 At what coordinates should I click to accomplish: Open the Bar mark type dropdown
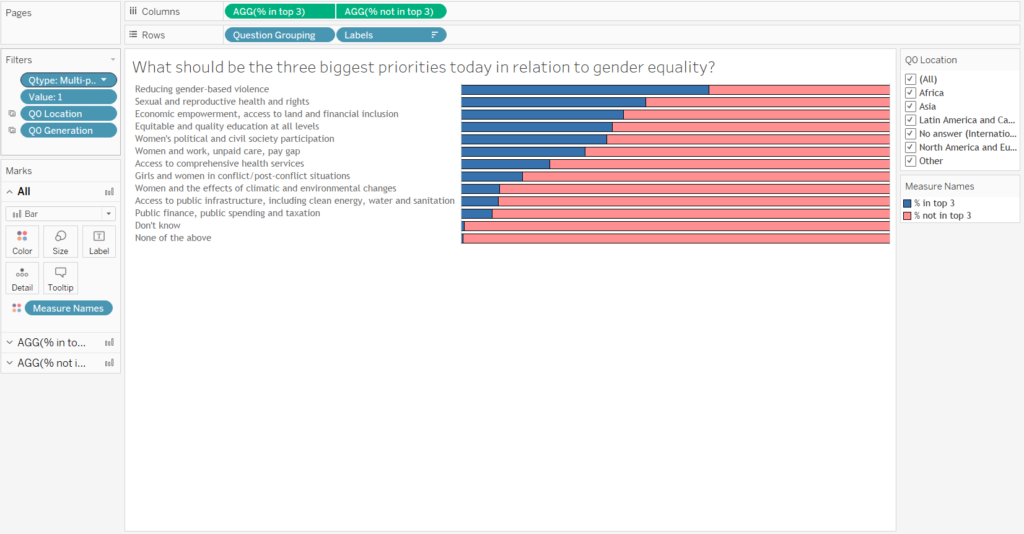[61, 213]
